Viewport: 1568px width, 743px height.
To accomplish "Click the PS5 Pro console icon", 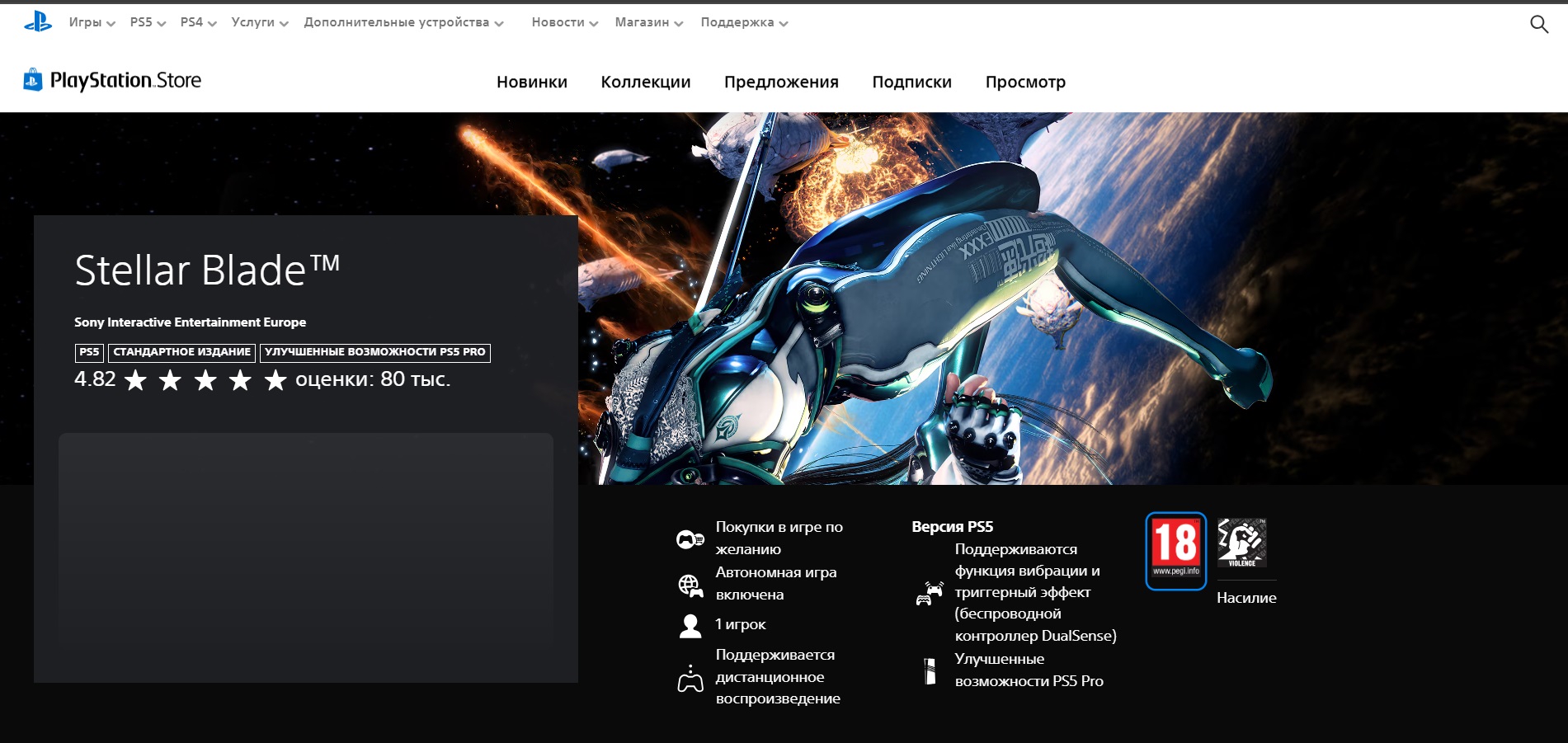I will point(930,671).
